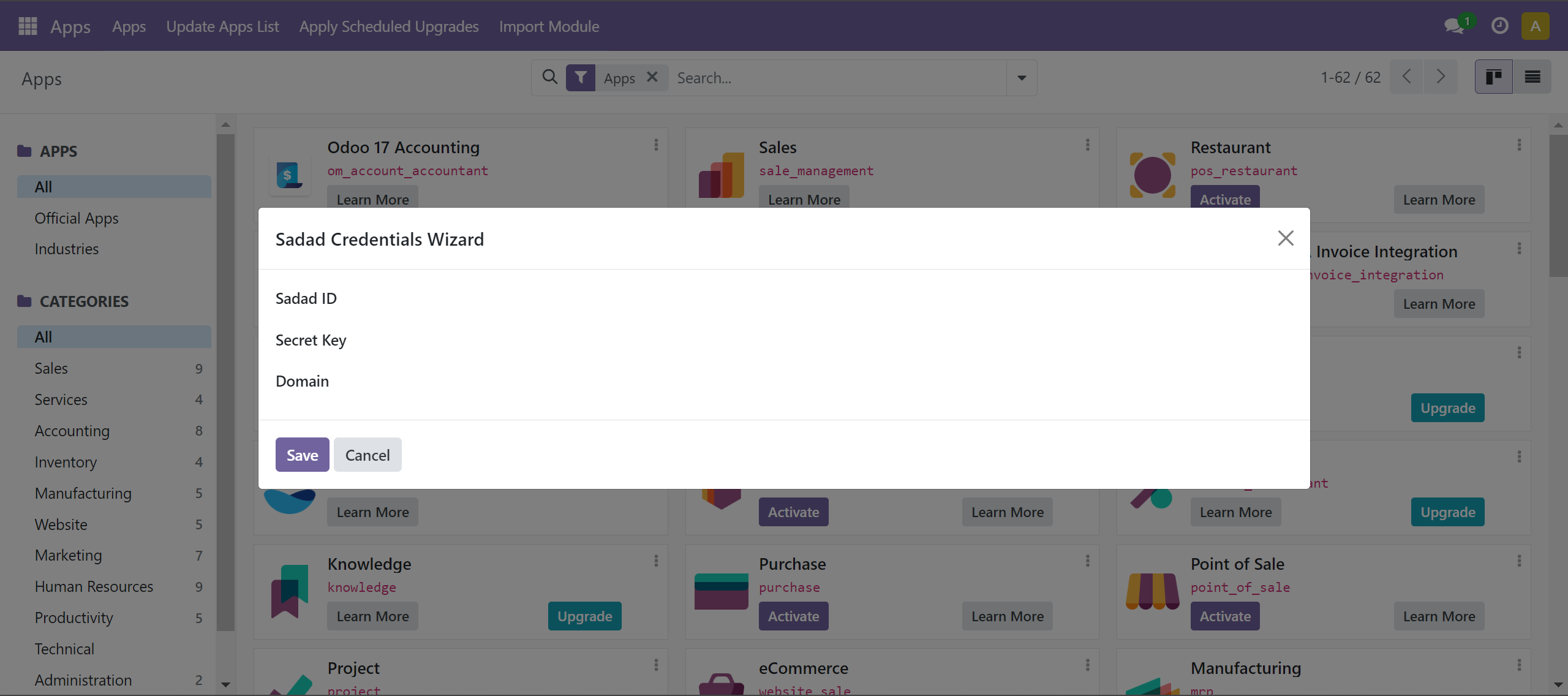Remove the Apps filter facet

pyautogui.click(x=652, y=77)
